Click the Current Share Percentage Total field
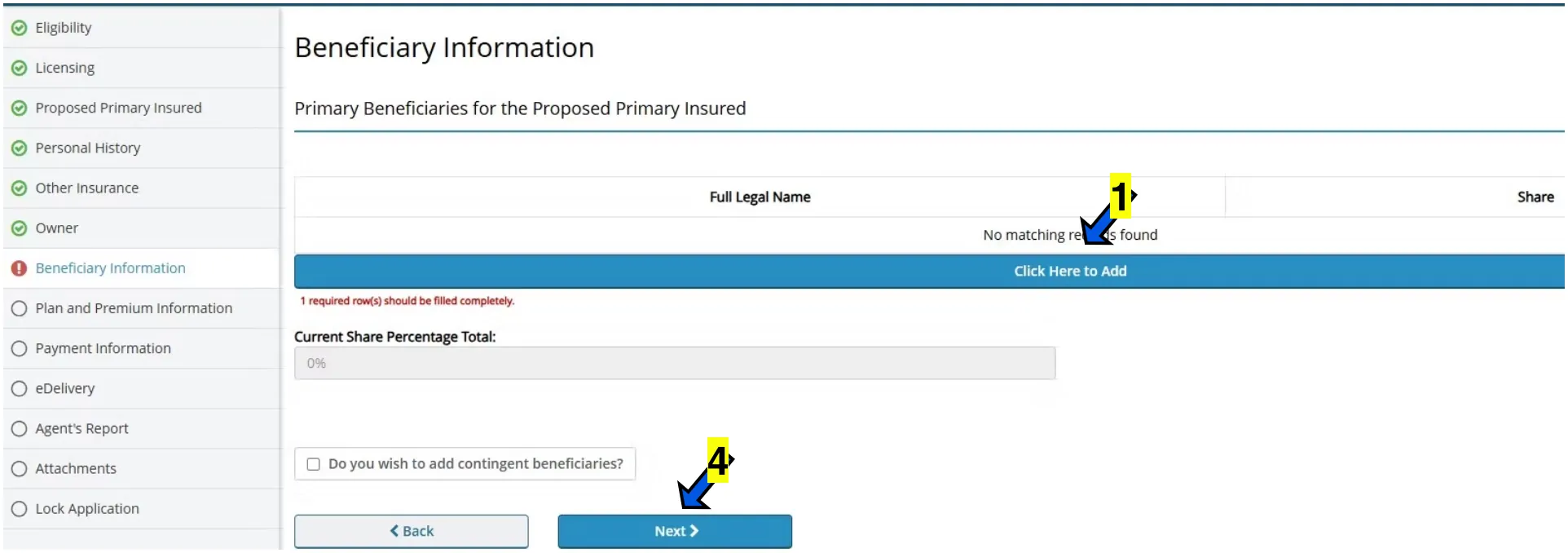Viewport: 1568px width, 553px height. coord(675,363)
